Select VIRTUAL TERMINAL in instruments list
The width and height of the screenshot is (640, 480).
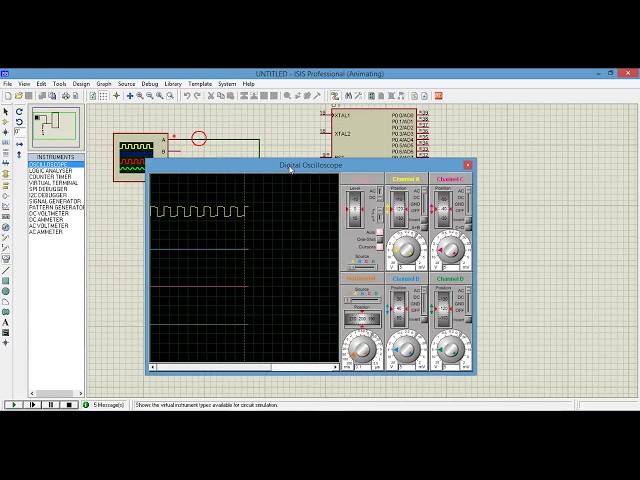tap(53, 183)
